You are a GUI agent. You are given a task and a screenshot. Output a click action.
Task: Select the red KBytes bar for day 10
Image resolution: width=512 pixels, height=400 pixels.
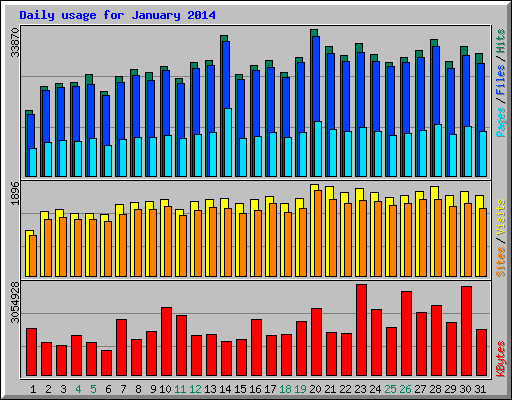(x=166, y=342)
